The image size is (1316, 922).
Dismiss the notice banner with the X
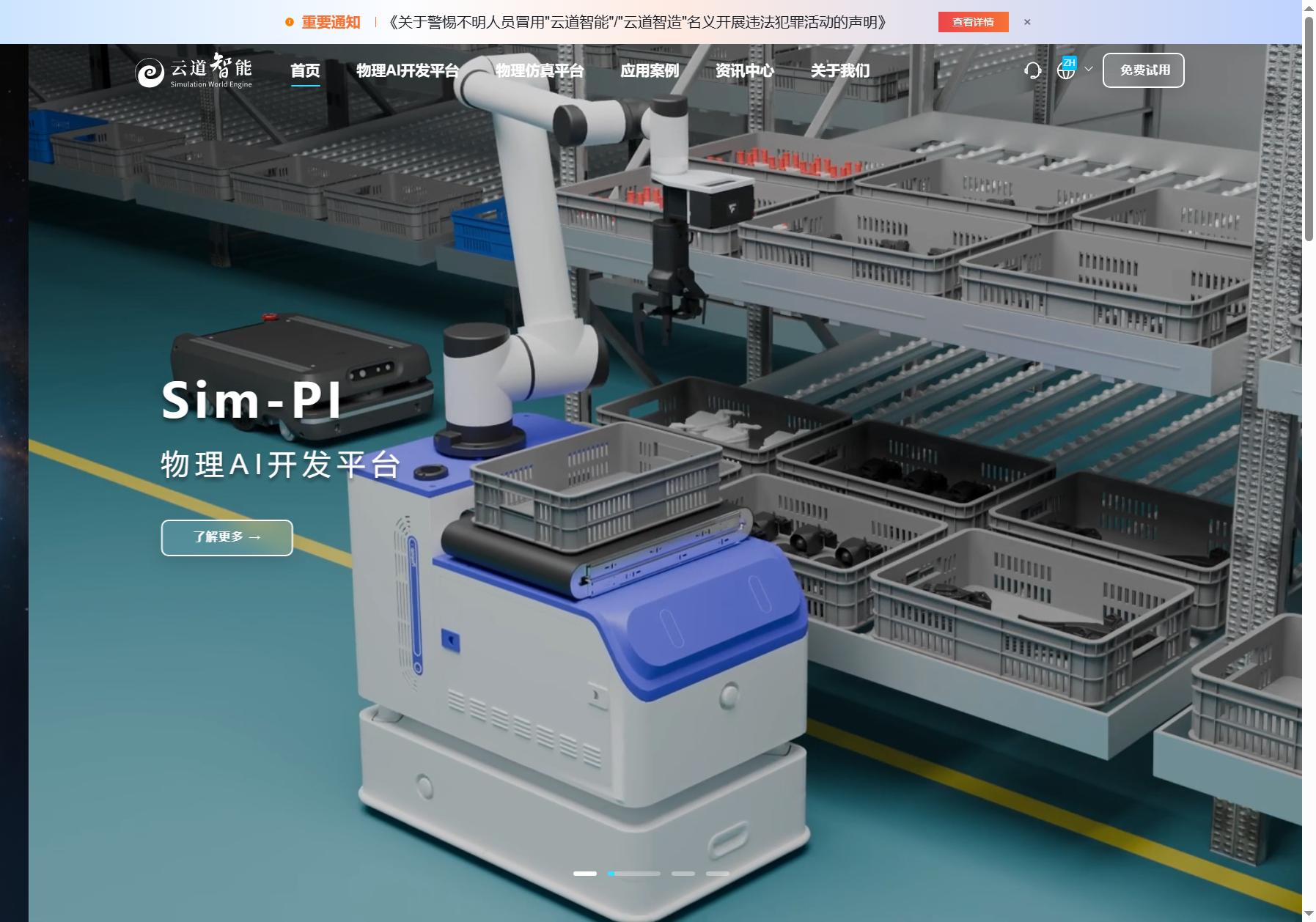(1027, 22)
